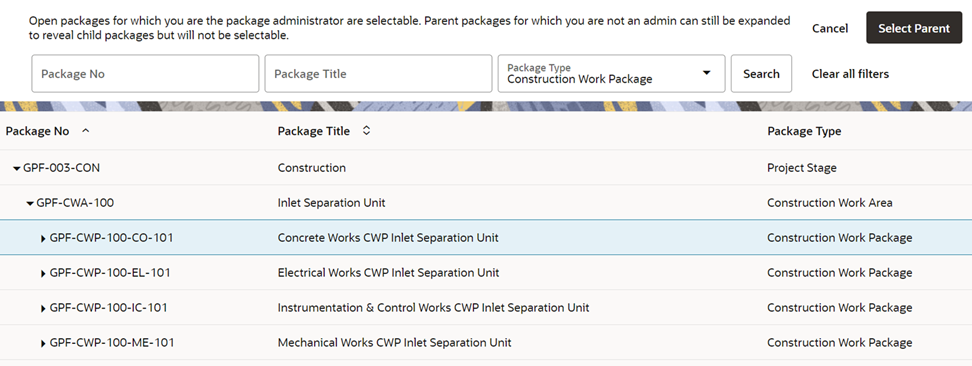Toggle the Package Title sort icon
This screenshot has width=972, height=366.
tap(366, 131)
